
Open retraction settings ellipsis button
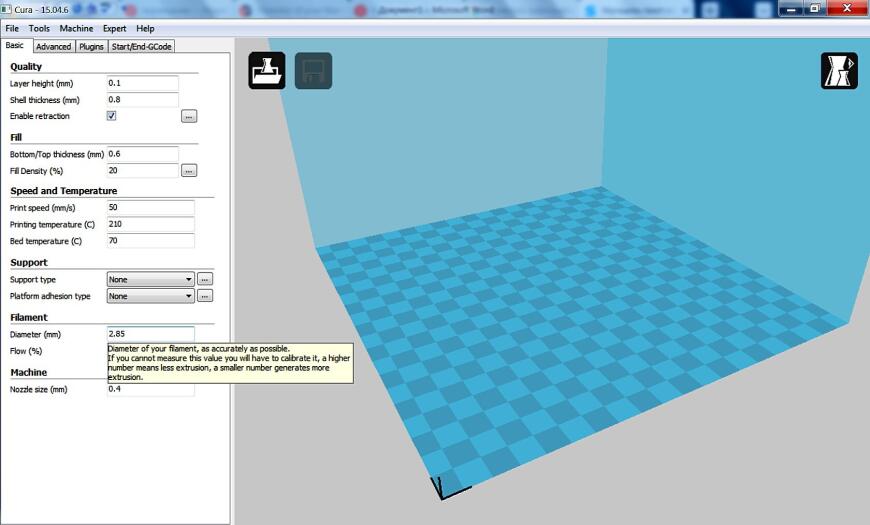point(189,116)
